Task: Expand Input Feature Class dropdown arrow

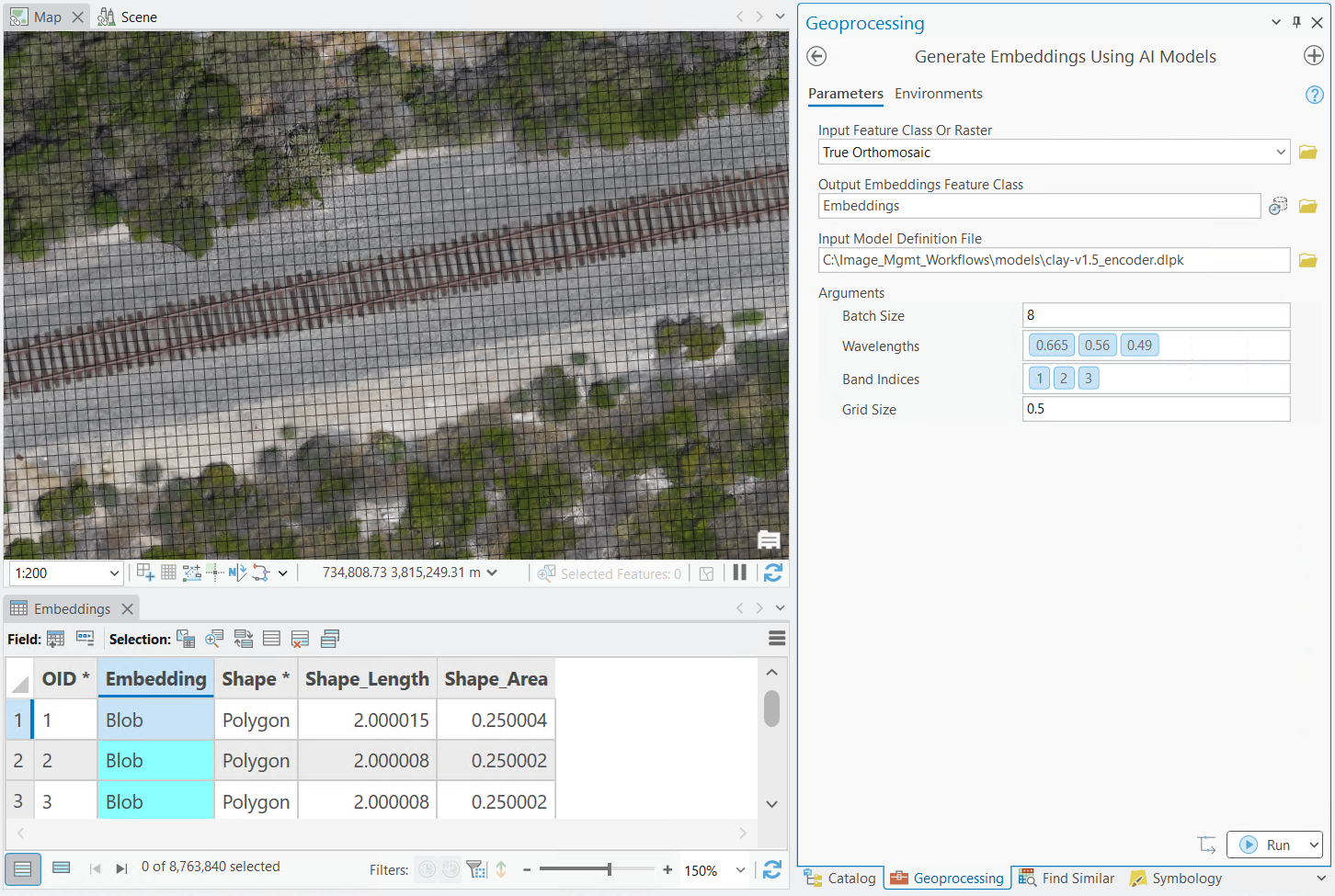Action: 1281,152
